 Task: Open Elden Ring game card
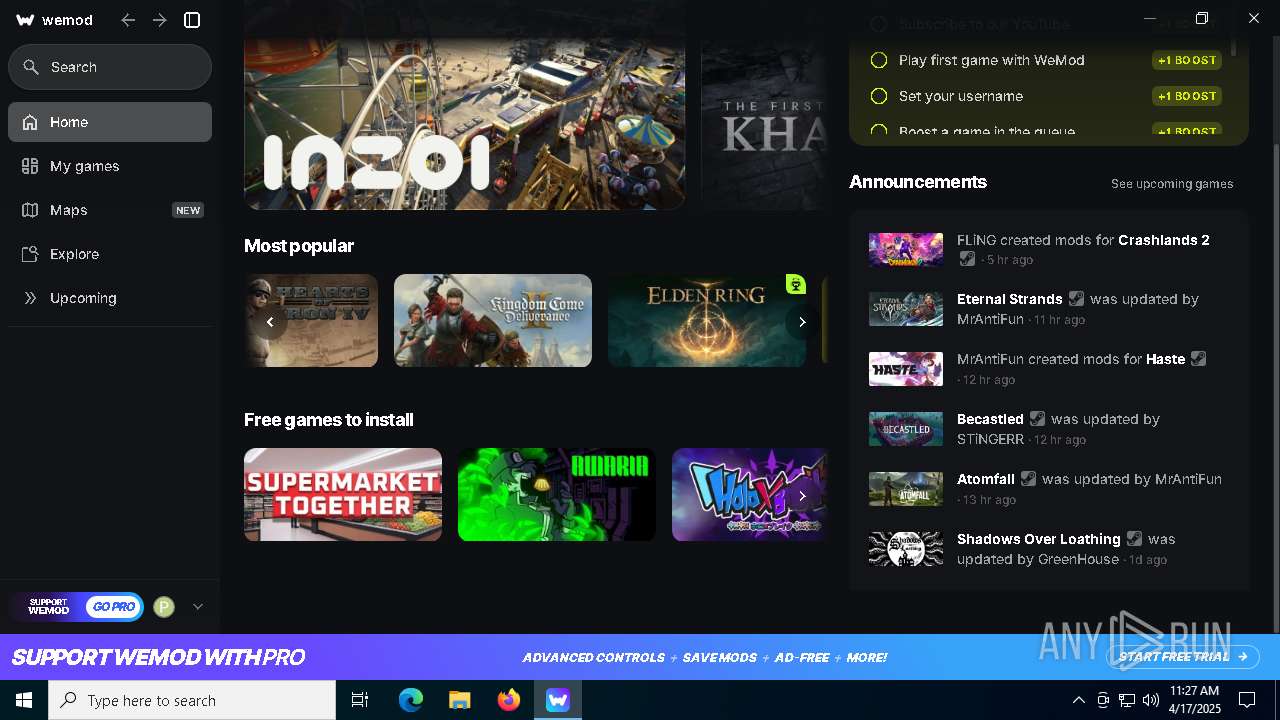pos(707,320)
